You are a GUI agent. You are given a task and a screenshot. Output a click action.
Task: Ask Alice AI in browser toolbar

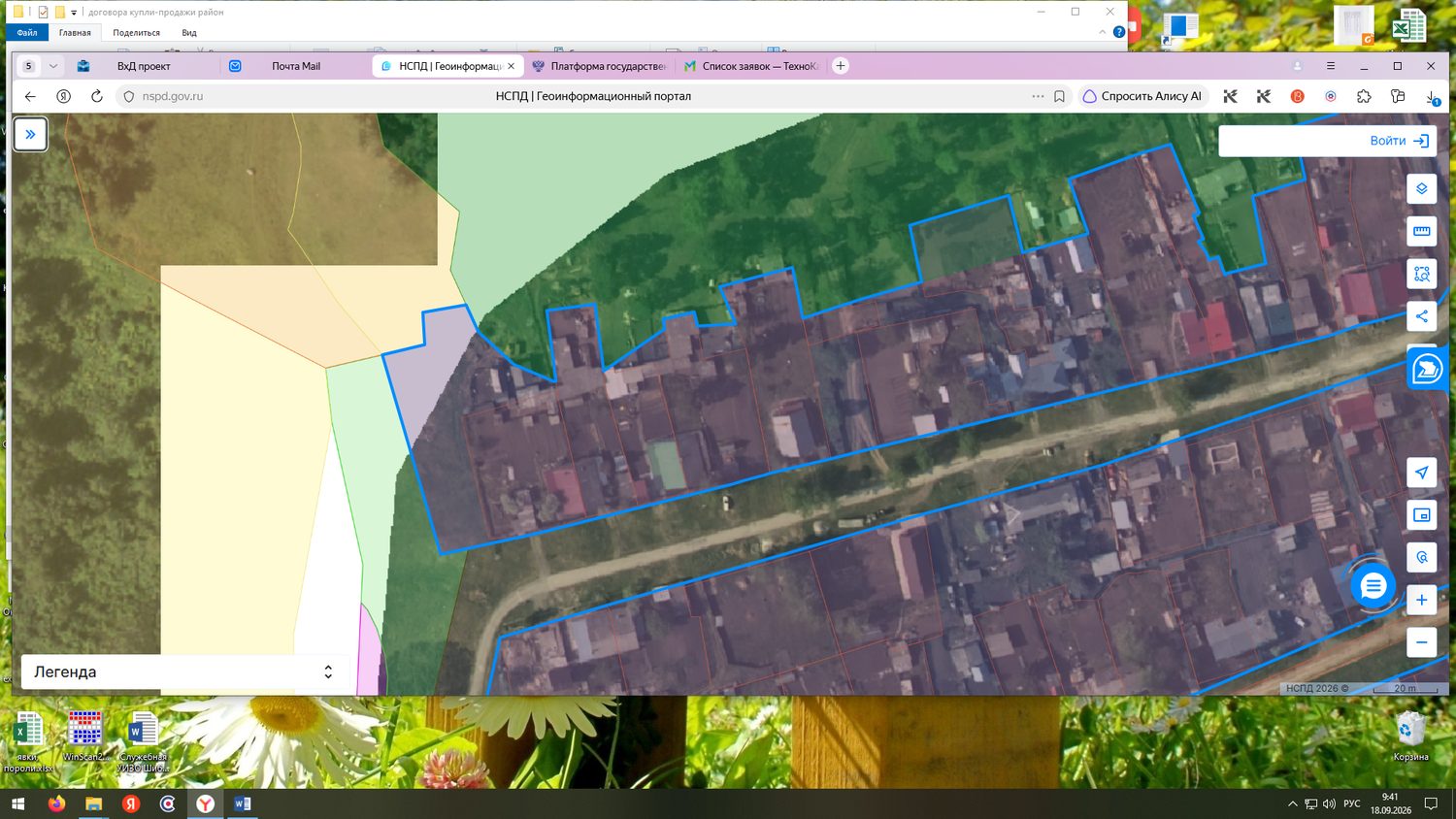coord(1142,96)
